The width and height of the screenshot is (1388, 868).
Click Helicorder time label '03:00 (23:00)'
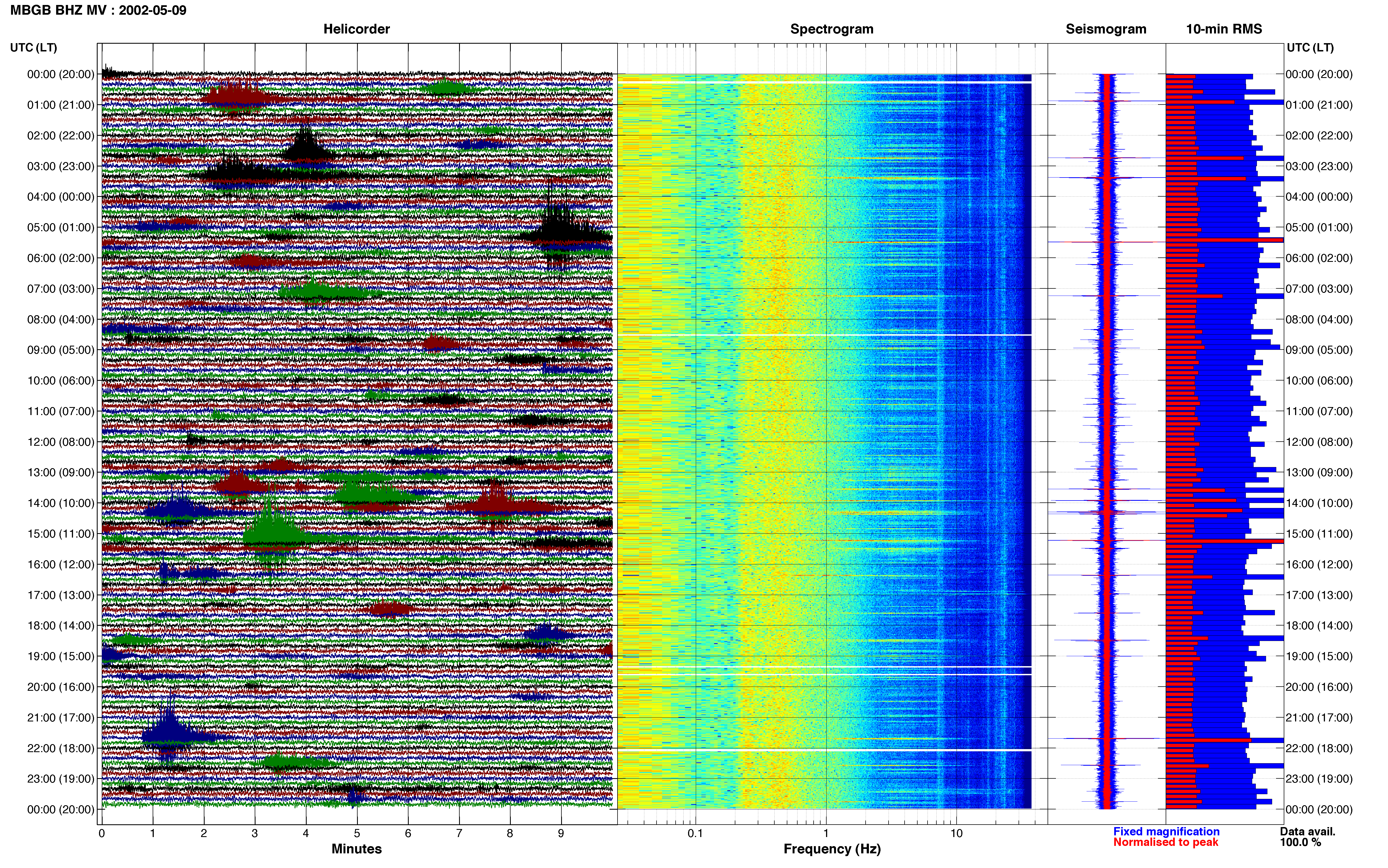(61, 166)
